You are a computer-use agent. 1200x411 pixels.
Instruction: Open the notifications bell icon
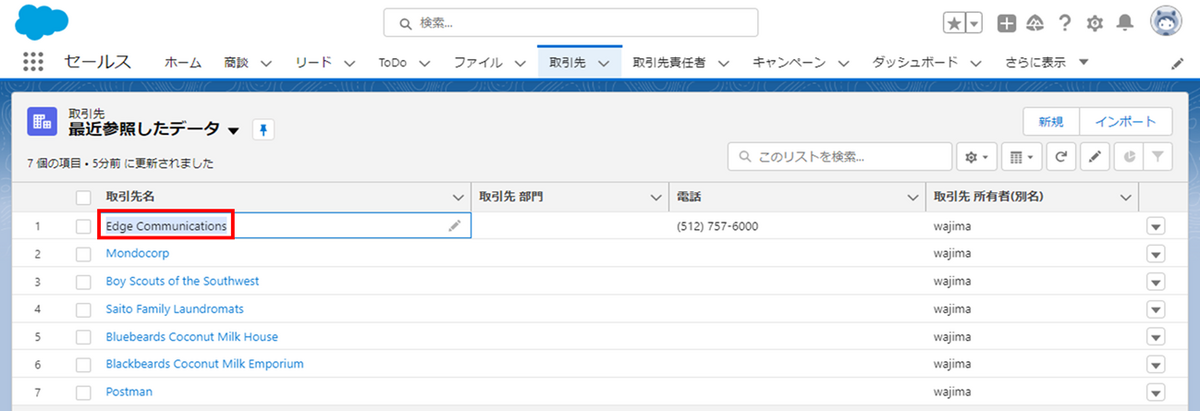click(1125, 22)
